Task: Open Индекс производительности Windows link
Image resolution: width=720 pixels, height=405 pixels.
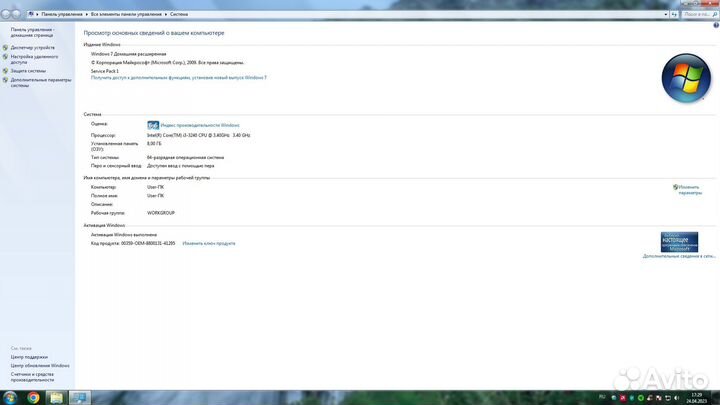Action: tap(201, 125)
